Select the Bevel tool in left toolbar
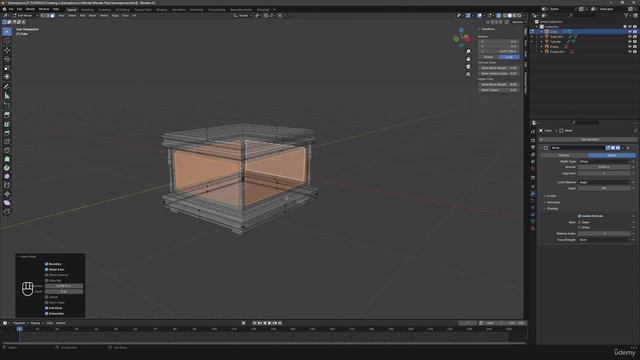This screenshot has height=360, width=640. point(7,133)
